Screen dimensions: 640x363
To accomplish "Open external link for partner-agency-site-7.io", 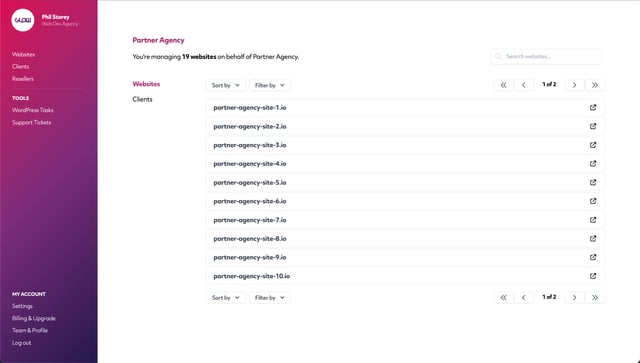I will coord(593,220).
